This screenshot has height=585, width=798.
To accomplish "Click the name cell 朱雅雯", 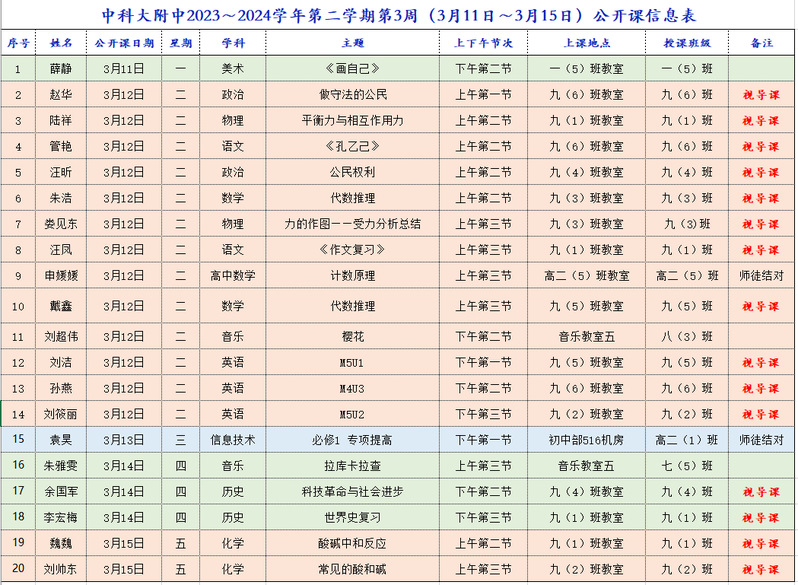I will pos(61,466).
